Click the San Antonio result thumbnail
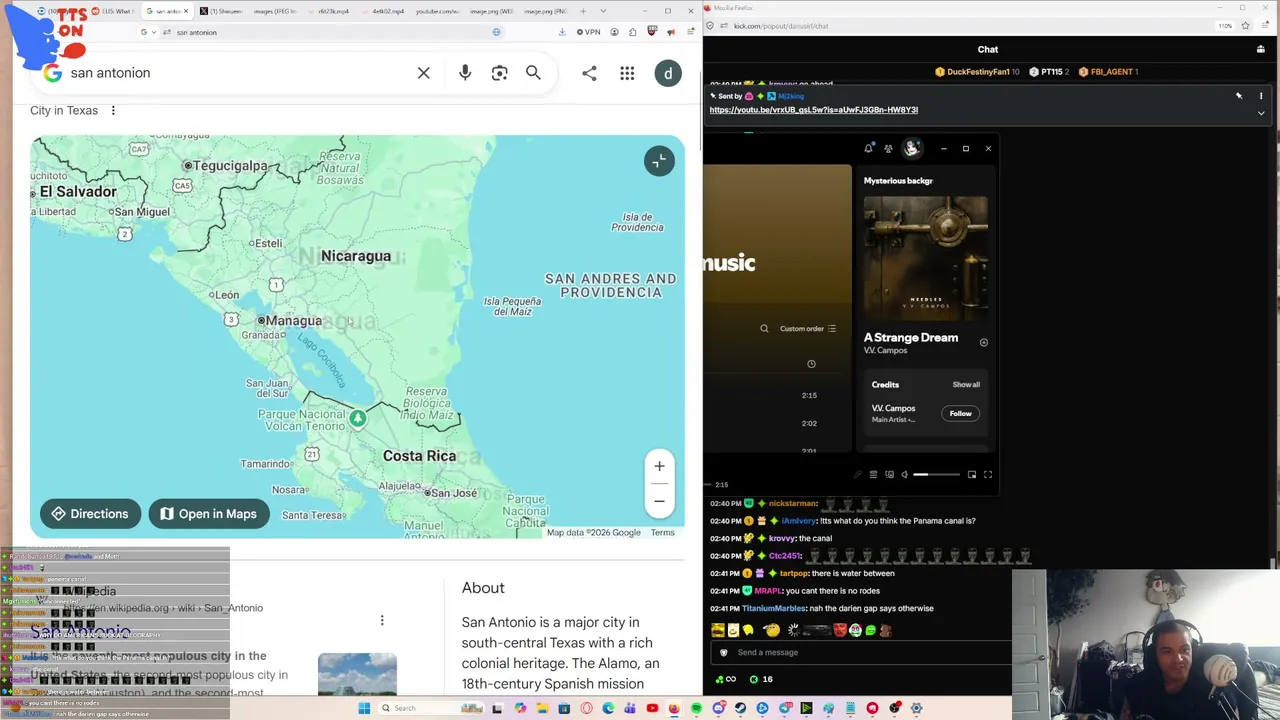Screen dimensions: 1280x720 pos(357,674)
